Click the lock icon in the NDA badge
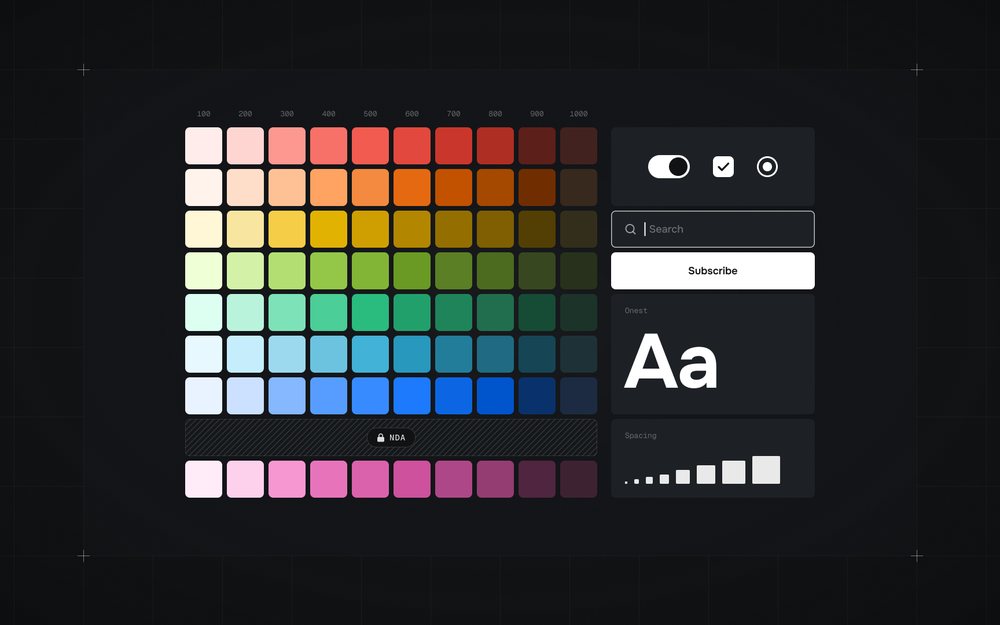Screen dimensions: 1000x625 381,438
